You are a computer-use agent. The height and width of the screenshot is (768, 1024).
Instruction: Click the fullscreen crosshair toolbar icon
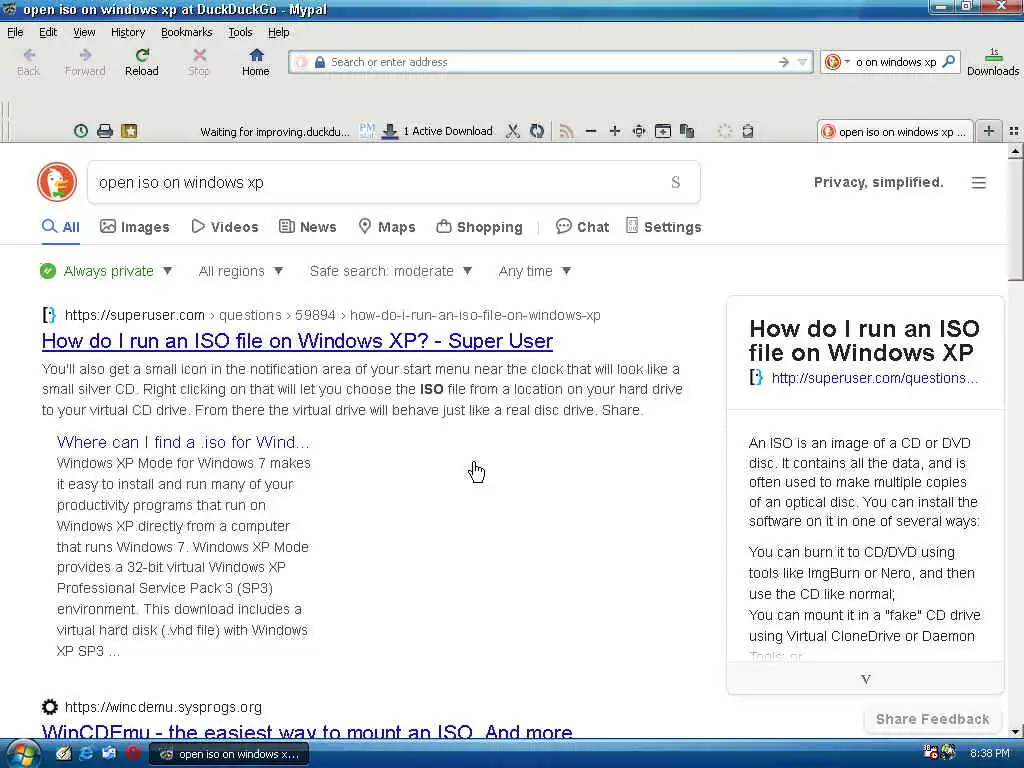point(639,131)
